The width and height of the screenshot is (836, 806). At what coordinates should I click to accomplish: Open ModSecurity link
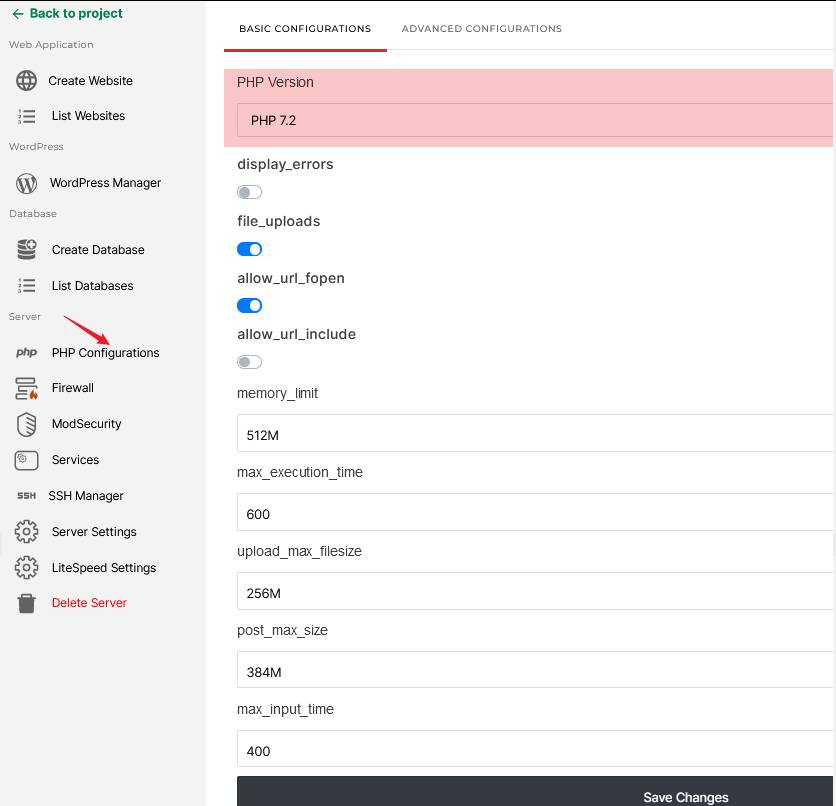pyautogui.click(x=86, y=424)
